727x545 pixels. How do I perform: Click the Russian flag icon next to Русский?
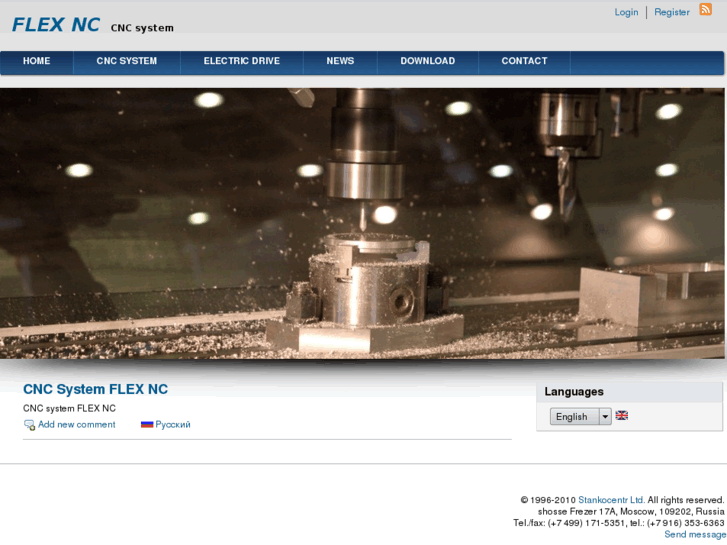click(x=147, y=424)
